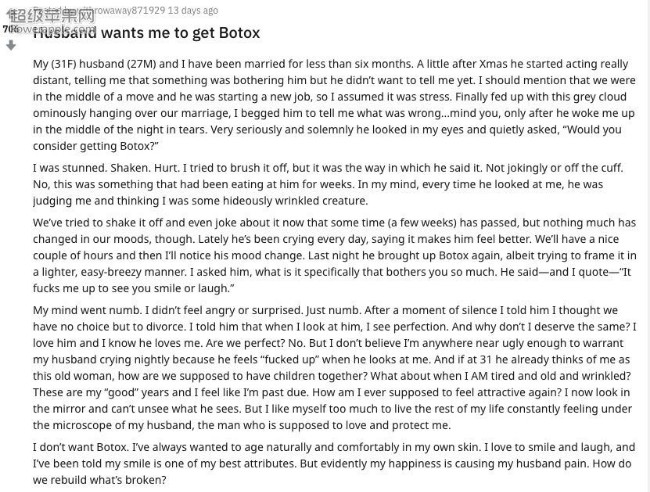This screenshot has width=650, height=492.
Task: Click the Chinese watermark logo overlay
Action: point(52,15)
